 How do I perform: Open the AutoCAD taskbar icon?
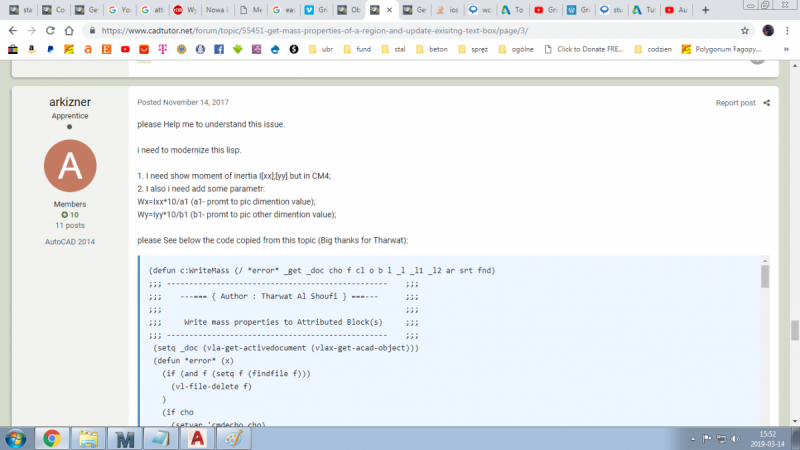coord(197,439)
